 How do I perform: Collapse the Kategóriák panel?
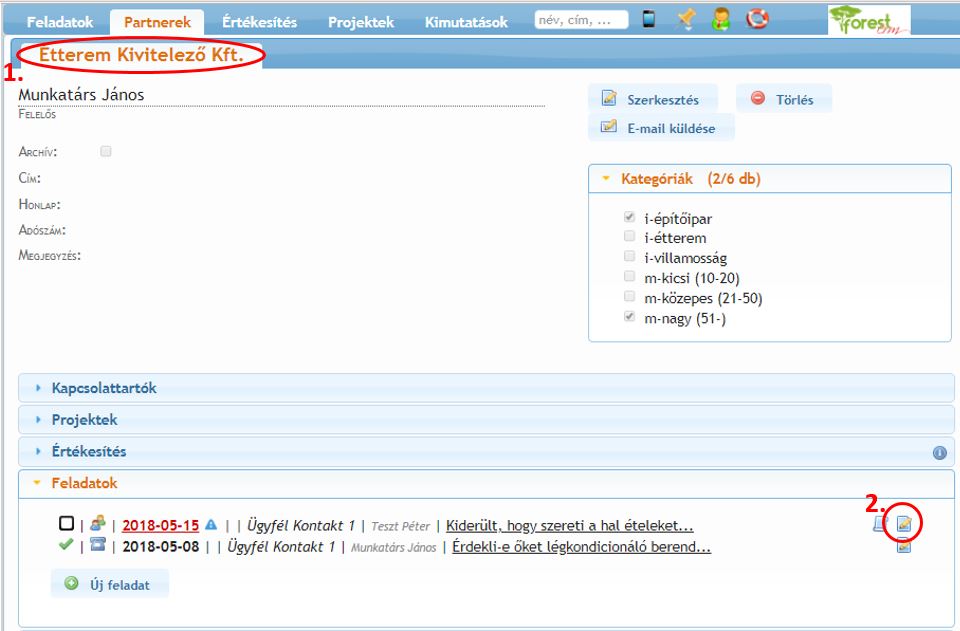tap(690, 180)
